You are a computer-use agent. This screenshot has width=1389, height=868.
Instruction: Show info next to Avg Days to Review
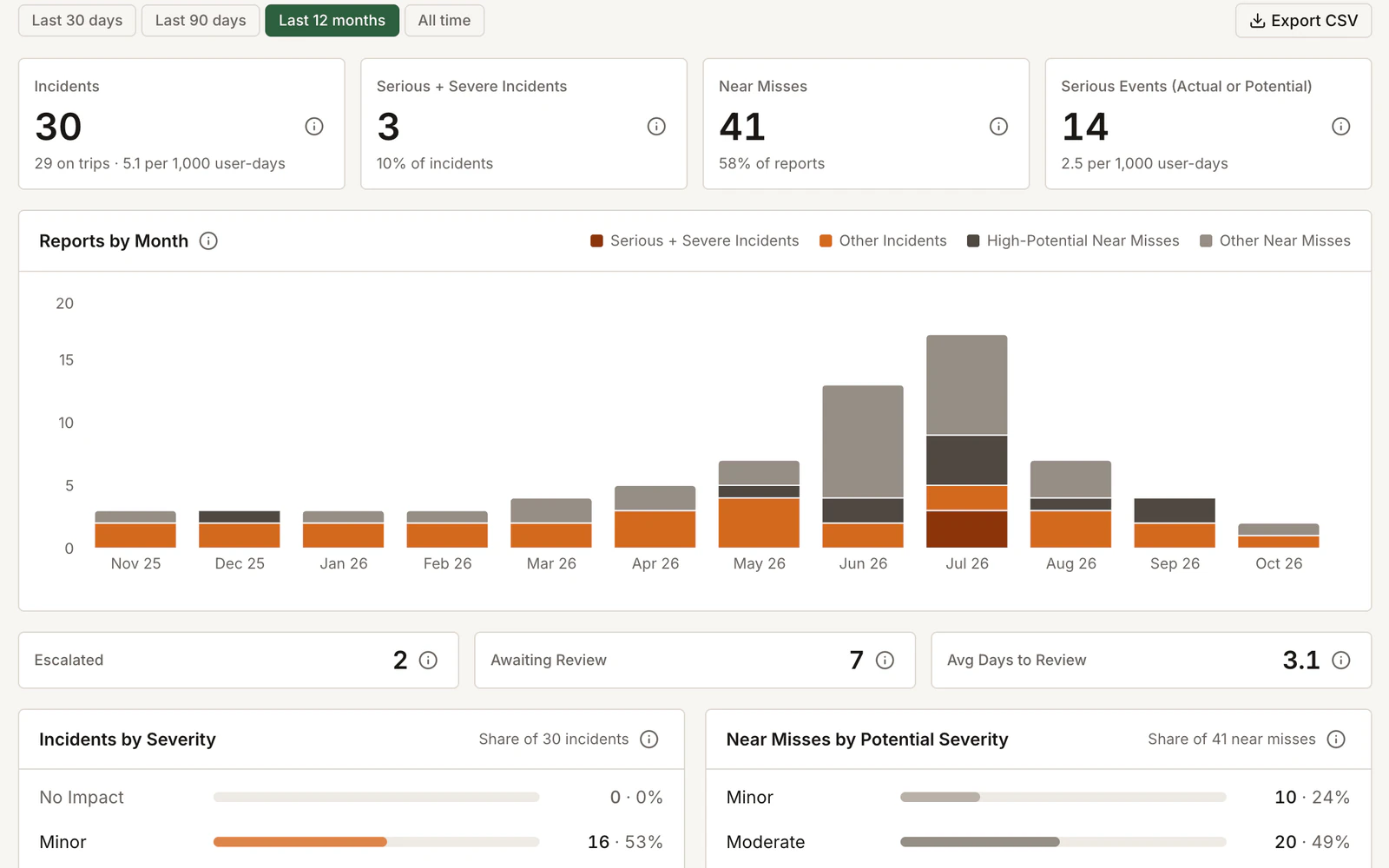coord(1340,661)
